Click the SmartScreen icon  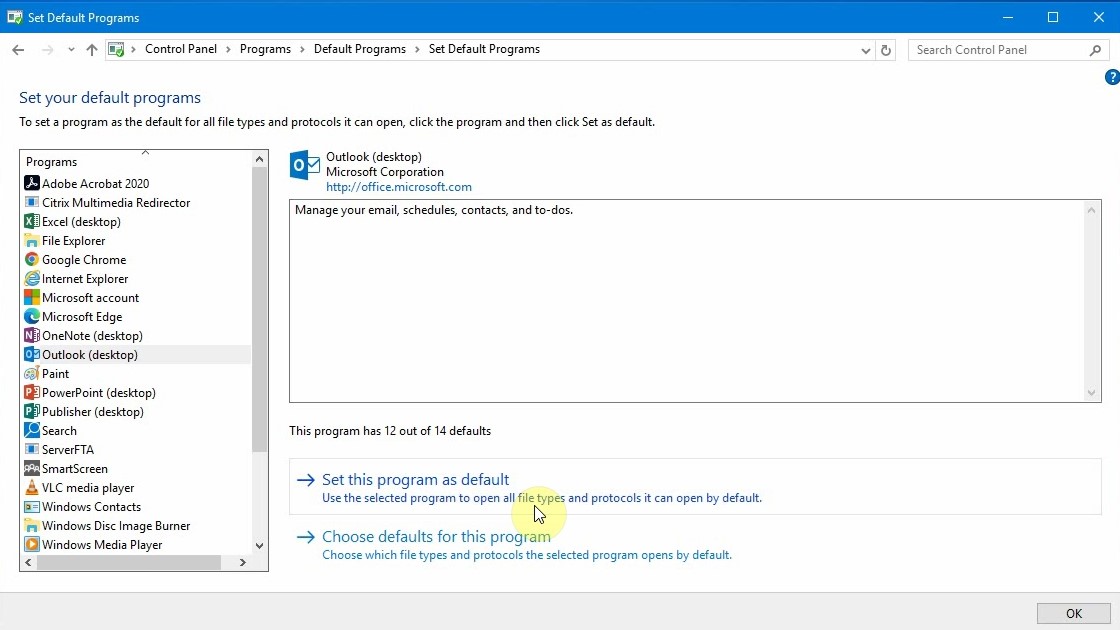pos(31,469)
